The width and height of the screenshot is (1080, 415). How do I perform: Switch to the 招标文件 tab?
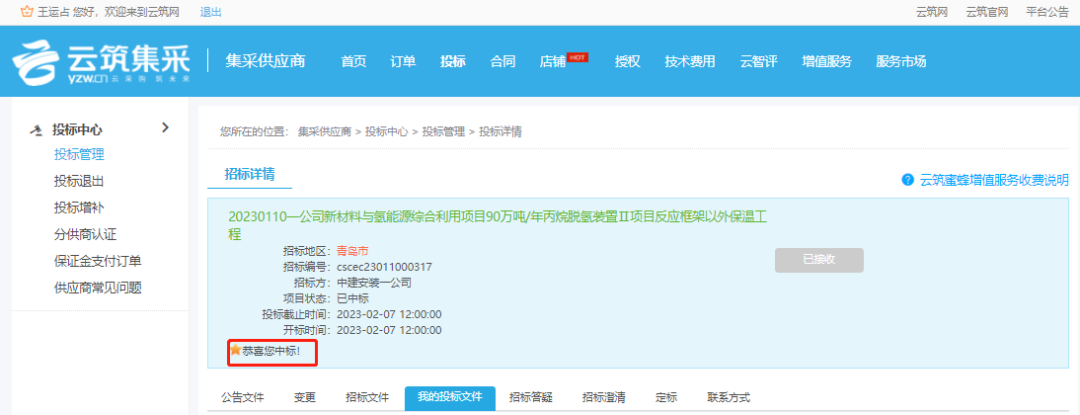pos(367,397)
